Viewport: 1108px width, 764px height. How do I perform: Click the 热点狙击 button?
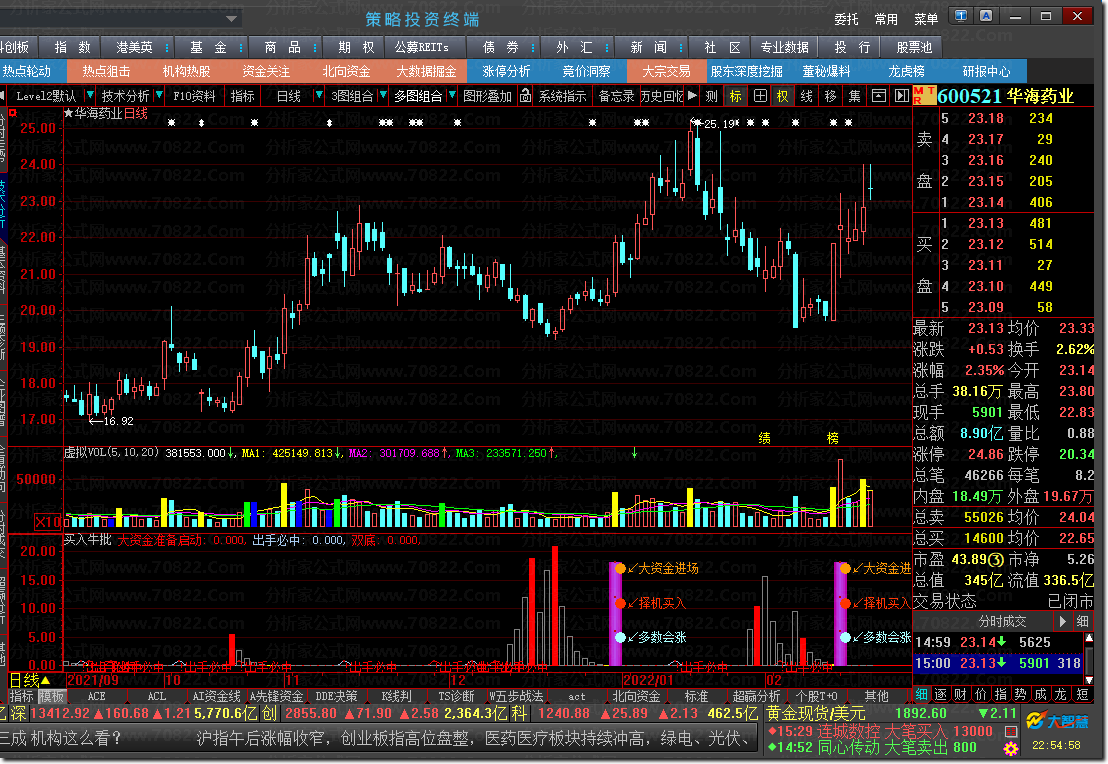click(x=106, y=71)
